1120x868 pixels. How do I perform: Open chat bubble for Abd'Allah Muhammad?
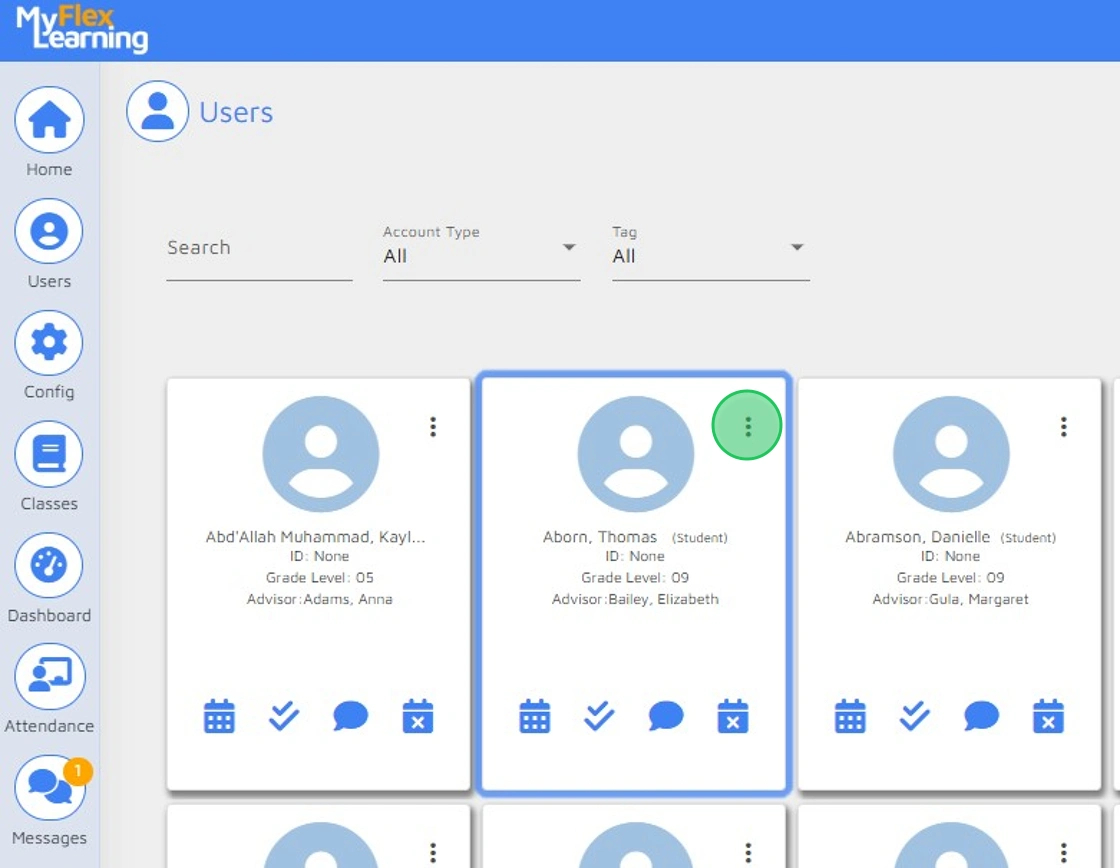coord(351,716)
